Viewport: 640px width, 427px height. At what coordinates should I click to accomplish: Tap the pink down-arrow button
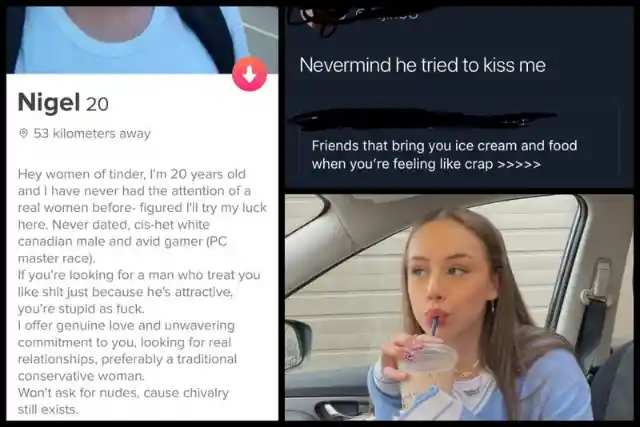click(249, 74)
